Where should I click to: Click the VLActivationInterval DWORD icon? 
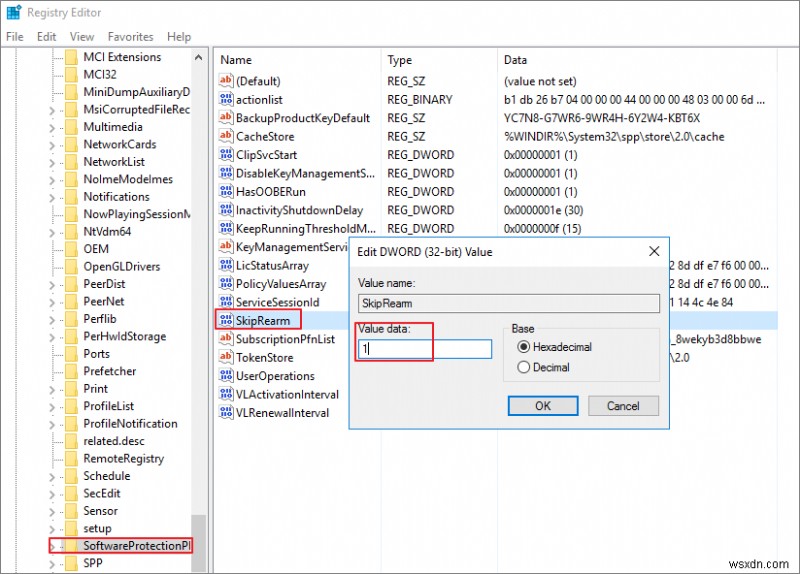click(226, 394)
